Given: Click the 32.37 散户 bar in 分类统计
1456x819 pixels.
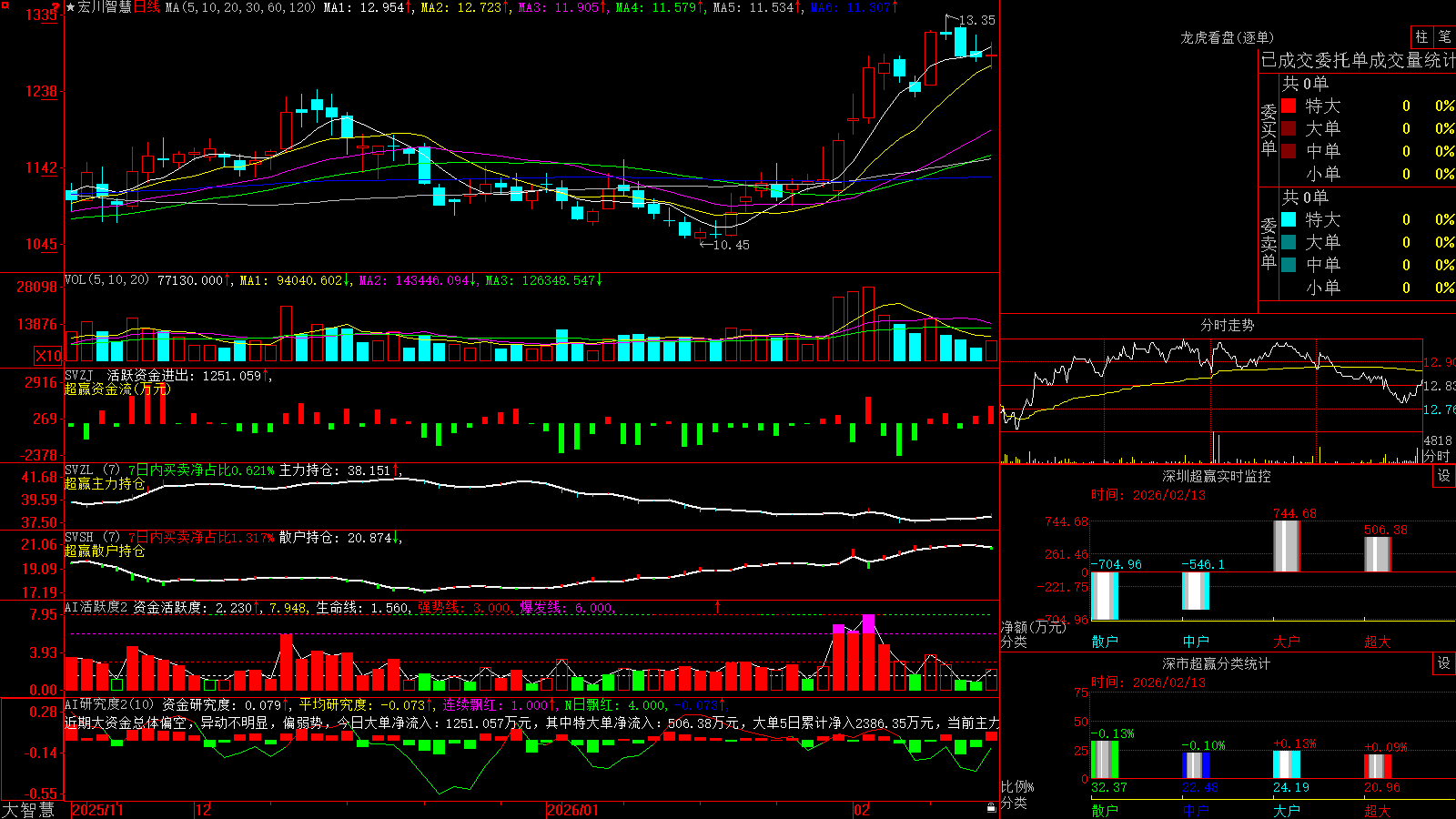Looking at the screenshot, I should click(x=1105, y=760).
